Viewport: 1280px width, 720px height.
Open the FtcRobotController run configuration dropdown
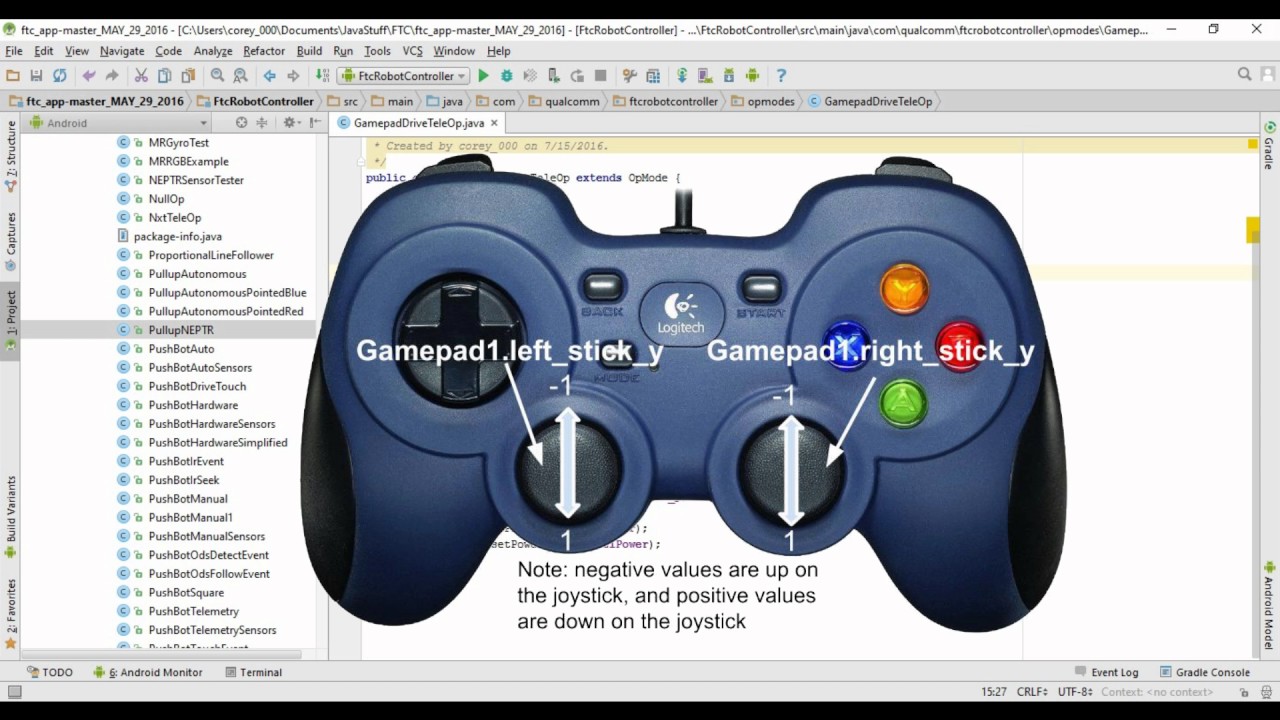(405, 76)
